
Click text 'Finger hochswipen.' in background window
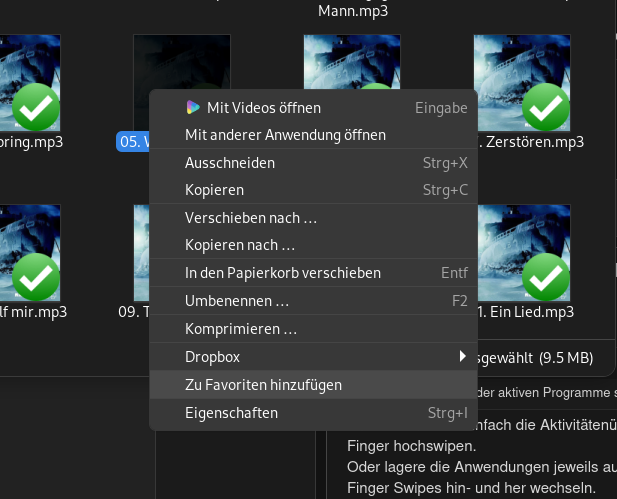[x=412, y=446]
